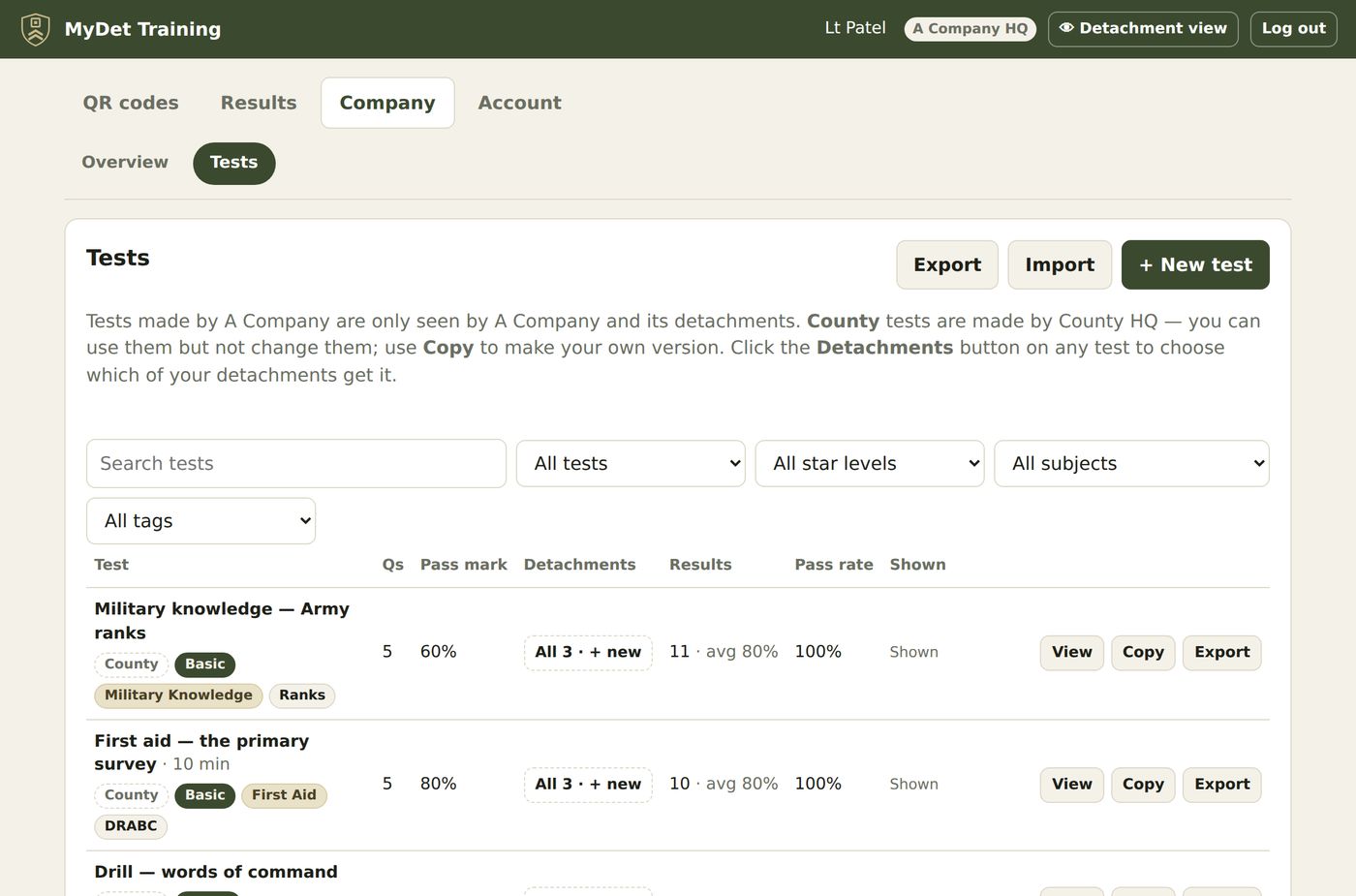Expand the All star levels dropdown
Screen dimensions: 1356x896
point(870,464)
